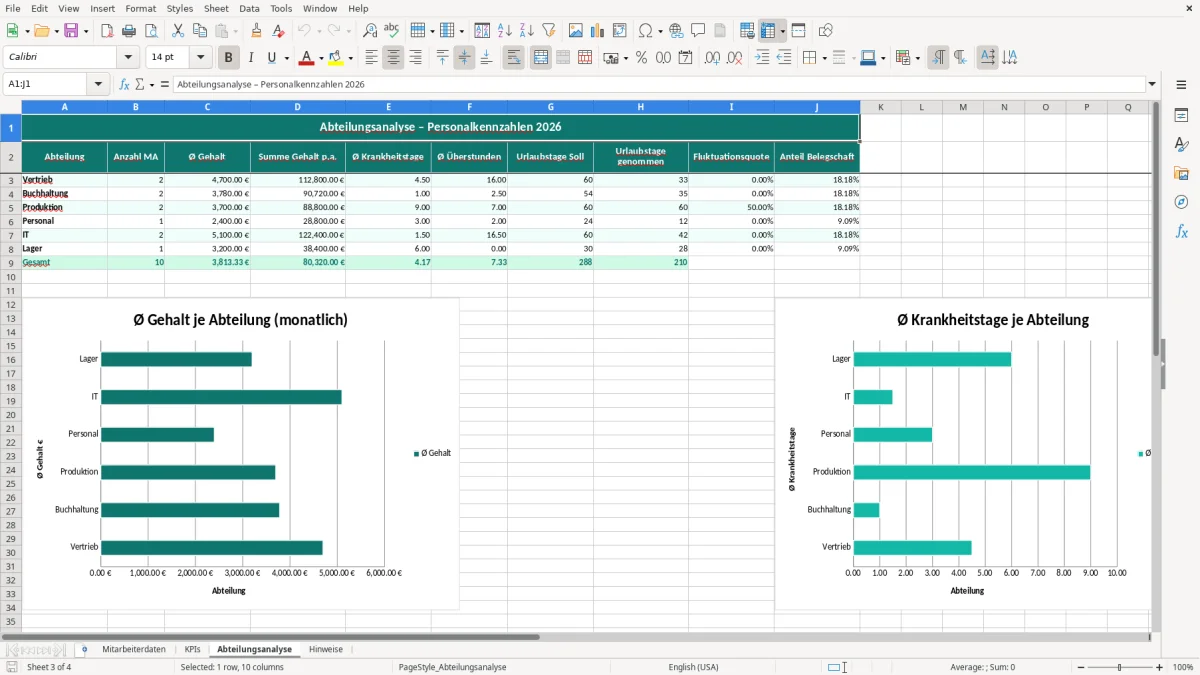This screenshot has height=675, width=1200.
Task: Click the formula input line
Action: [x=659, y=84]
